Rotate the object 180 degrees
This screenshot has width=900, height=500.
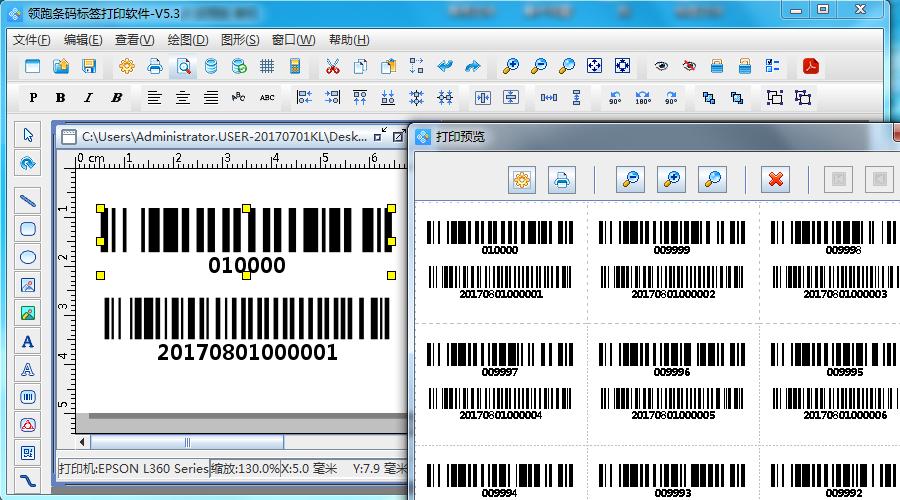pos(643,98)
